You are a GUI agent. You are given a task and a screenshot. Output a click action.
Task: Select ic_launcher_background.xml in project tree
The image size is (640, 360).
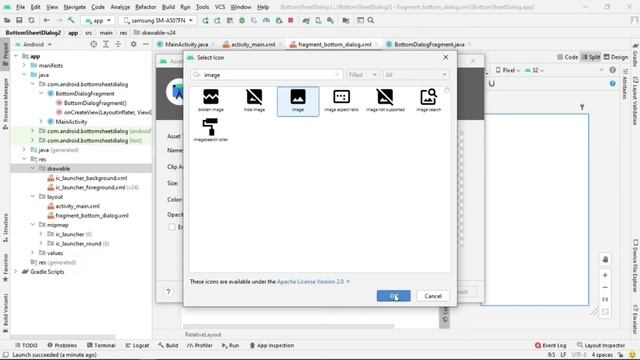pos(91,178)
